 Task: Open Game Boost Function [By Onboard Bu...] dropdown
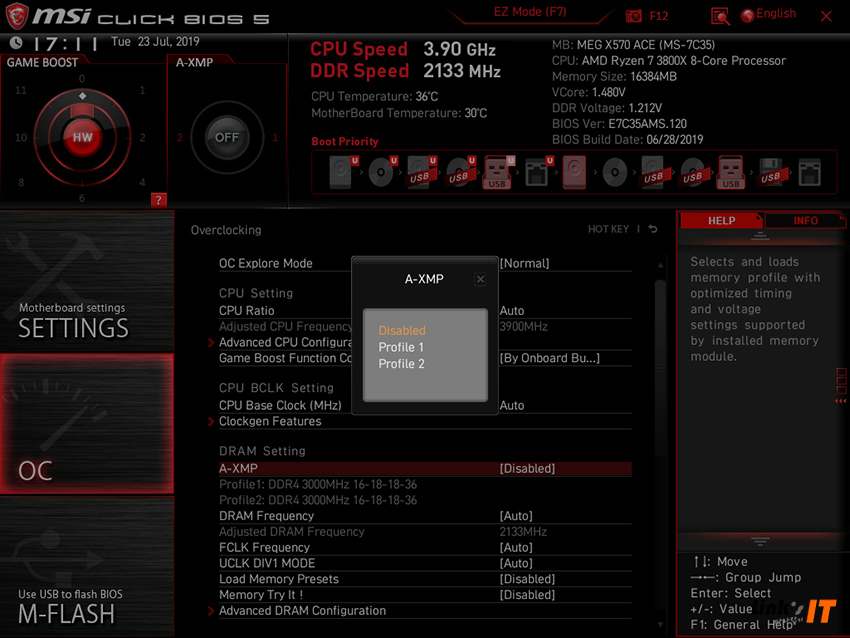click(550, 358)
